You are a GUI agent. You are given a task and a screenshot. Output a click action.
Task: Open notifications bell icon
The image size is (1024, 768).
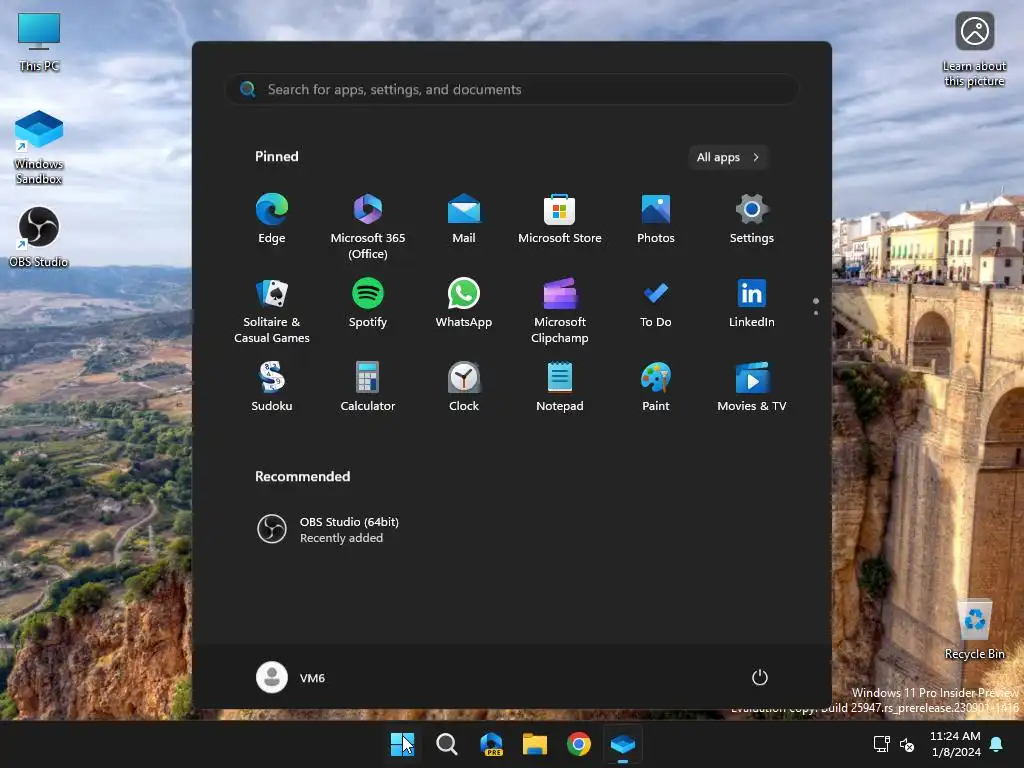[x=997, y=744]
